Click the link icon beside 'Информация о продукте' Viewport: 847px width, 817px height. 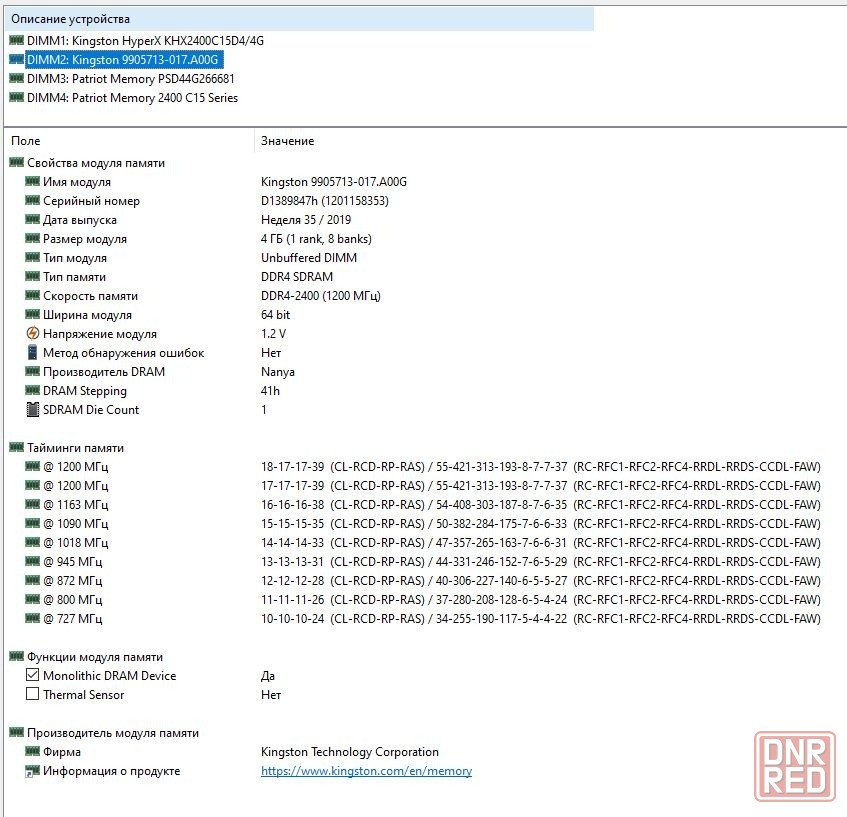pyautogui.click(x=32, y=772)
